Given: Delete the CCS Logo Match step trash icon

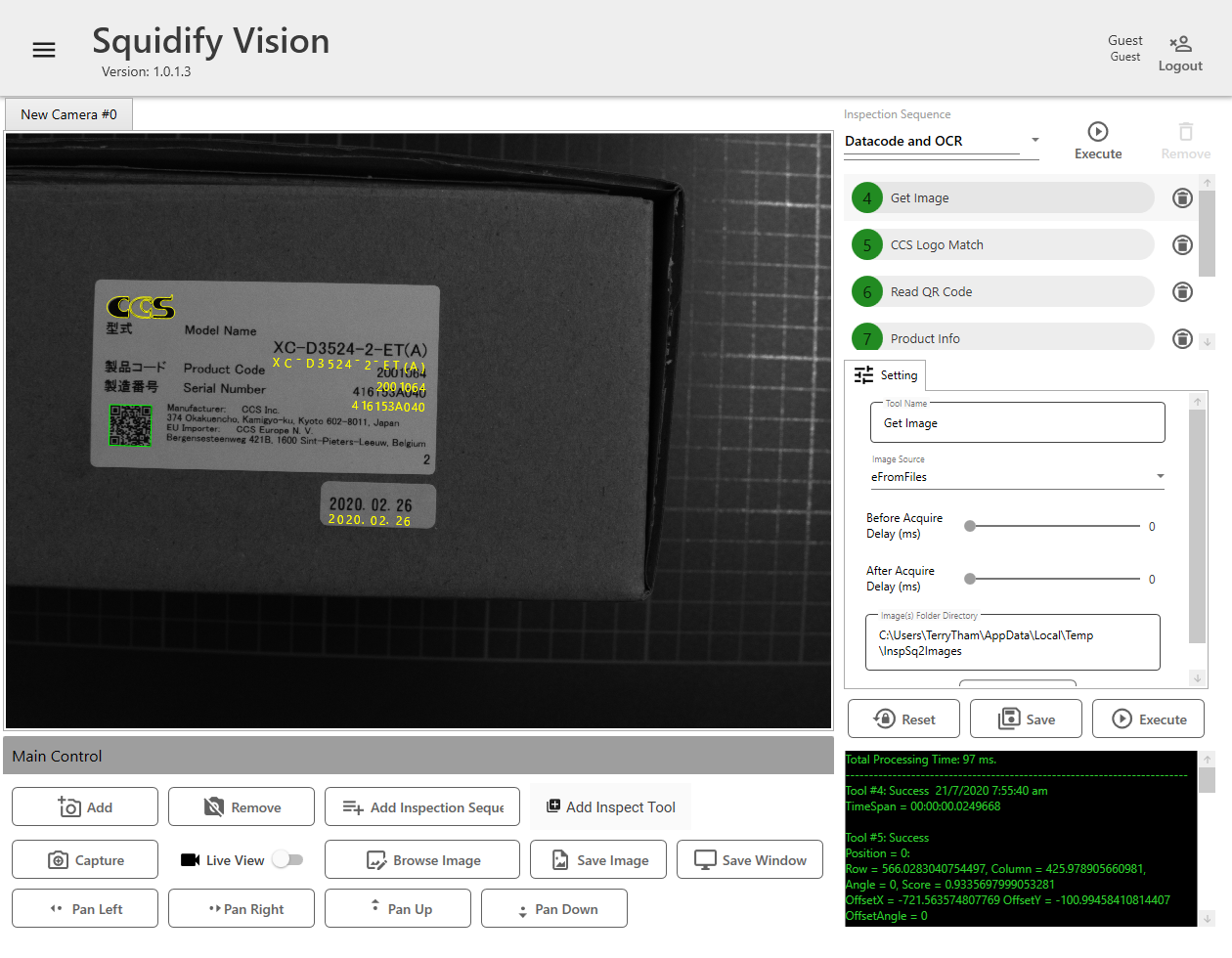Looking at the screenshot, I should [1182, 244].
